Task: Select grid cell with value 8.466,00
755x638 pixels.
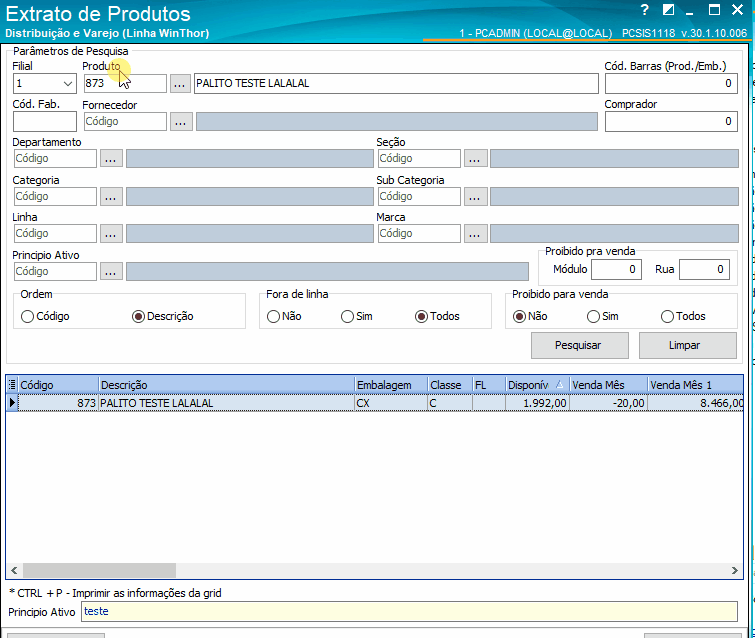Action: click(x=695, y=403)
